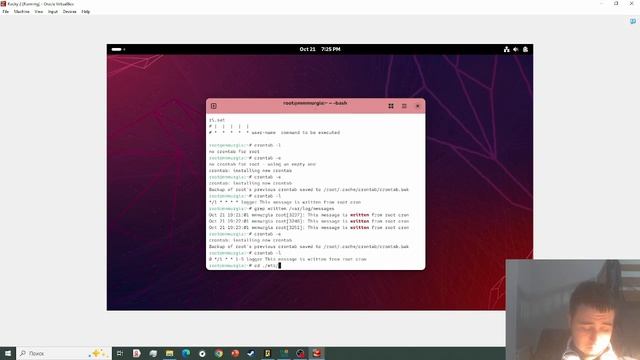This screenshot has width=640, height=360.
Task: Open the VirtualBox Machine menu
Action: [x=22, y=12]
